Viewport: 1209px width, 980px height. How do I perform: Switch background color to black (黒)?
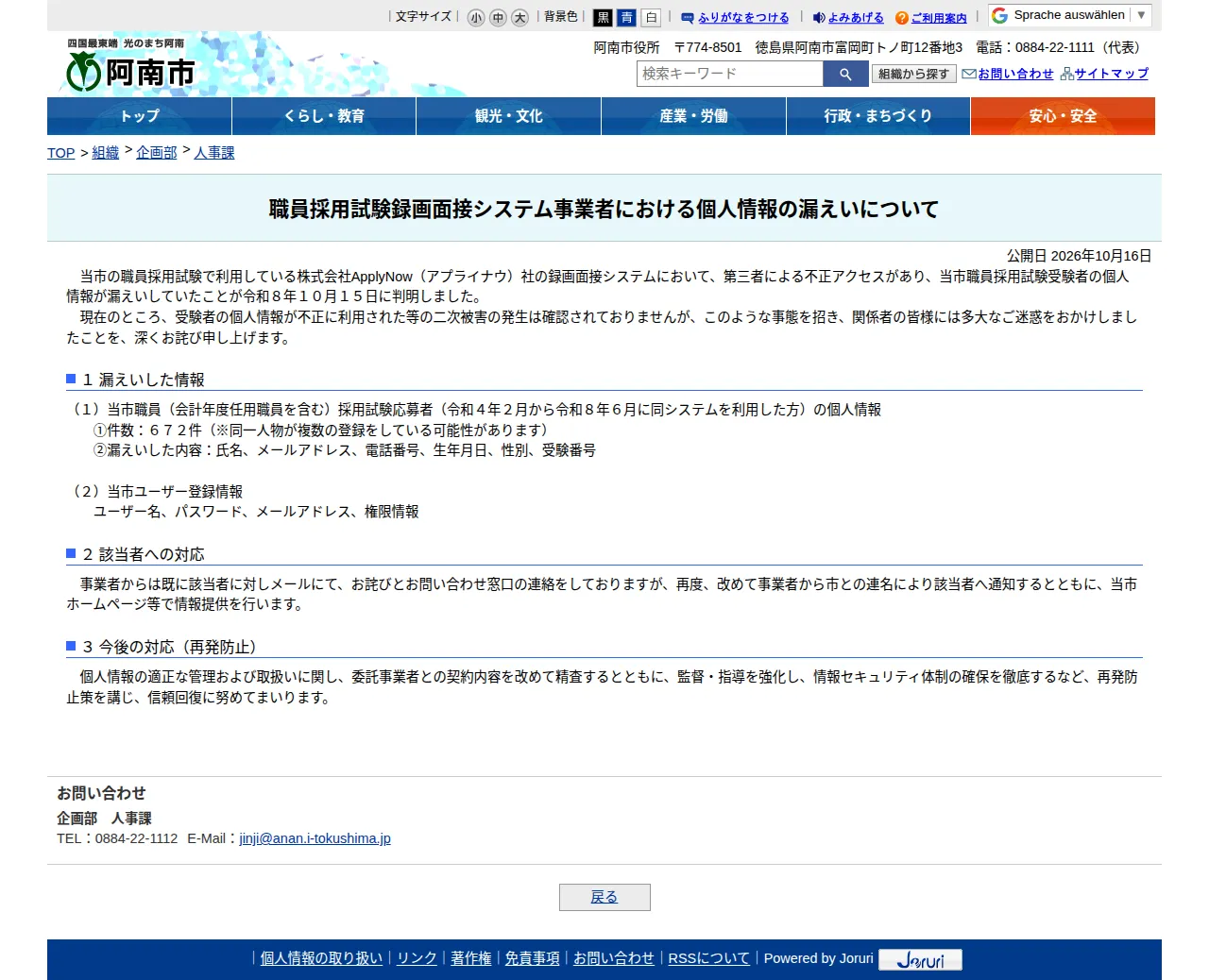pos(603,18)
